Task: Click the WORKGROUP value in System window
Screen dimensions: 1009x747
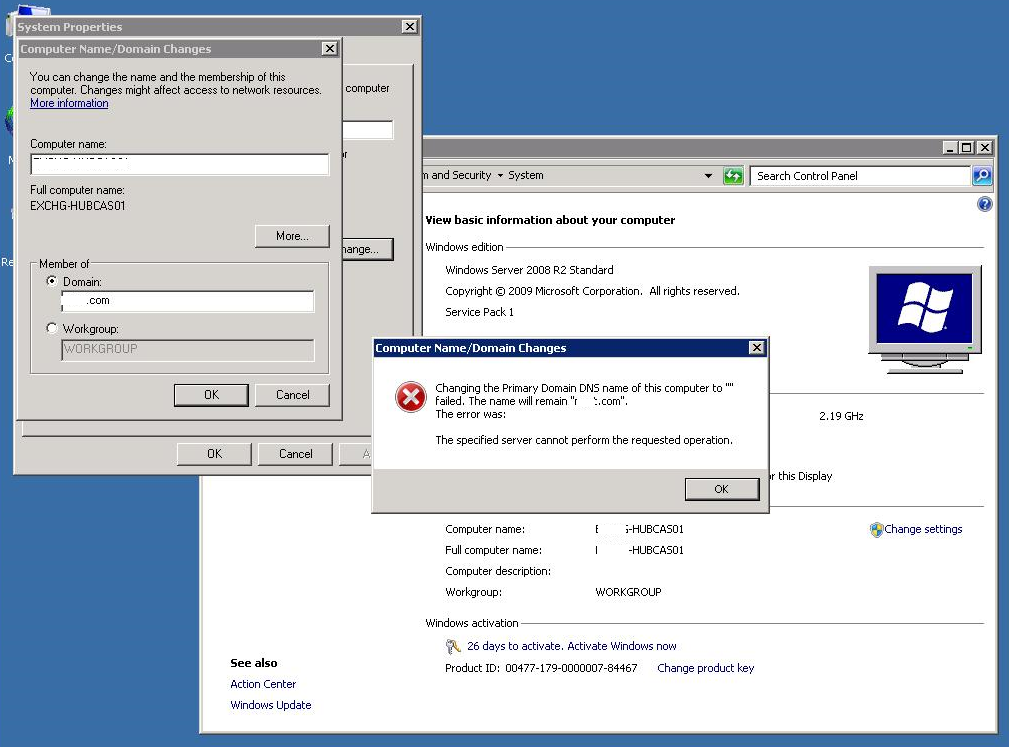Action: click(x=628, y=592)
